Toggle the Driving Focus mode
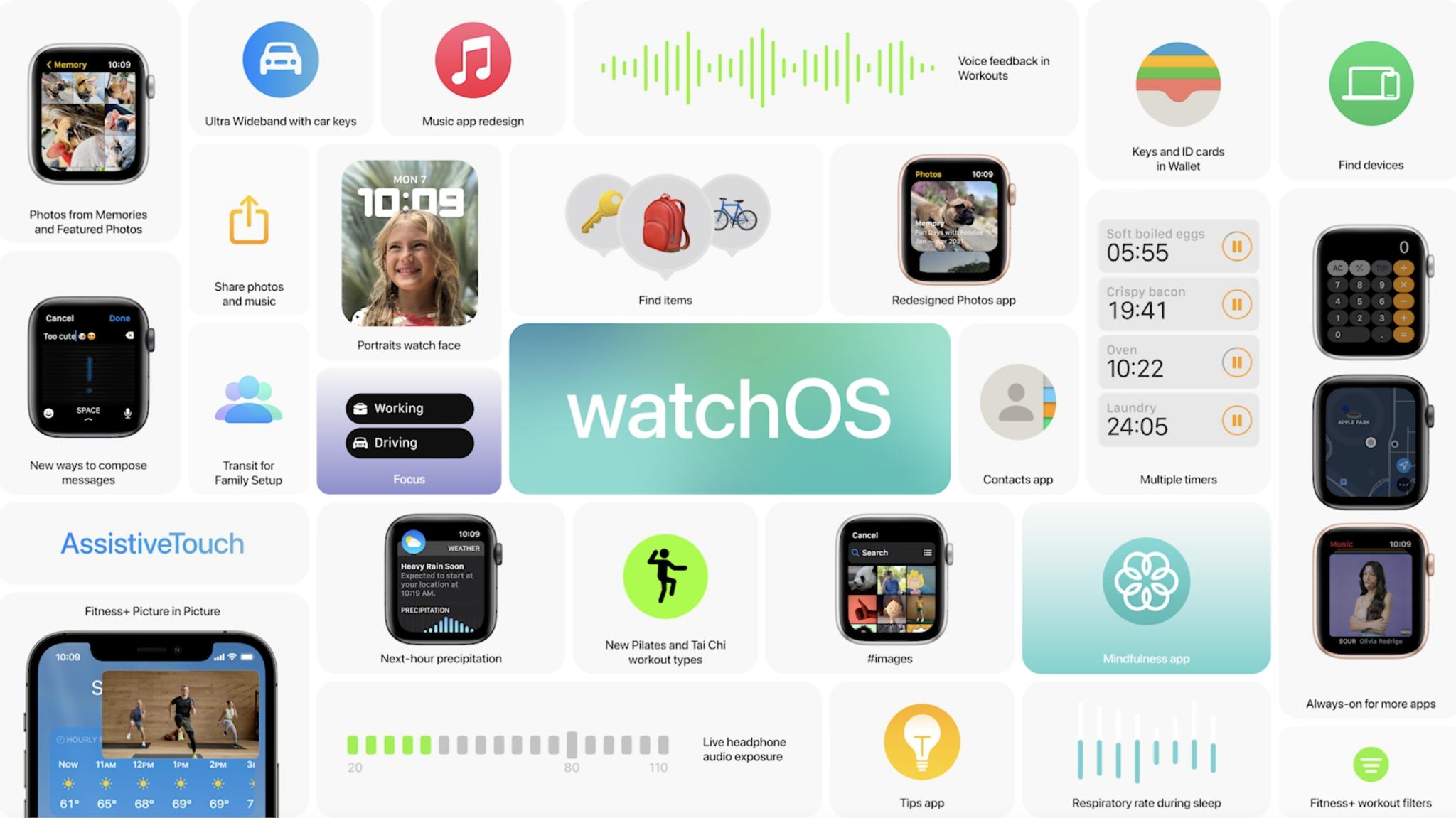Viewport: 1456px width, 818px height. pyautogui.click(x=407, y=442)
